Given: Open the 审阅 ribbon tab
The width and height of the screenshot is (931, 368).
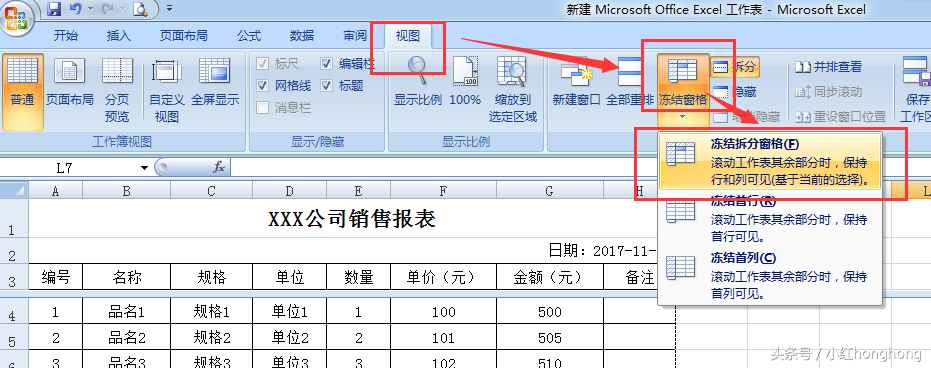Looking at the screenshot, I should point(354,36).
